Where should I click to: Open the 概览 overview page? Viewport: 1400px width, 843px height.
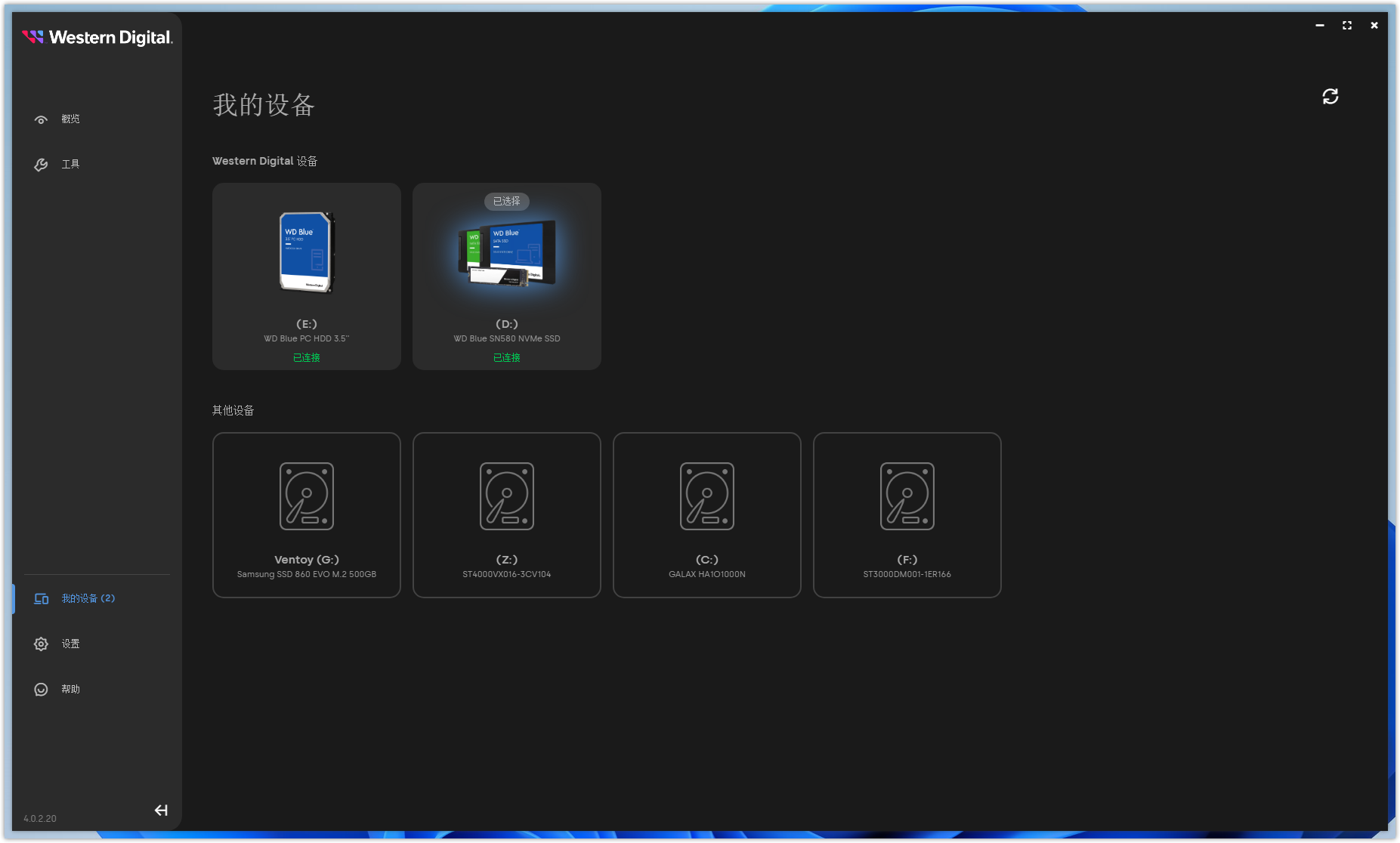[70, 119]
